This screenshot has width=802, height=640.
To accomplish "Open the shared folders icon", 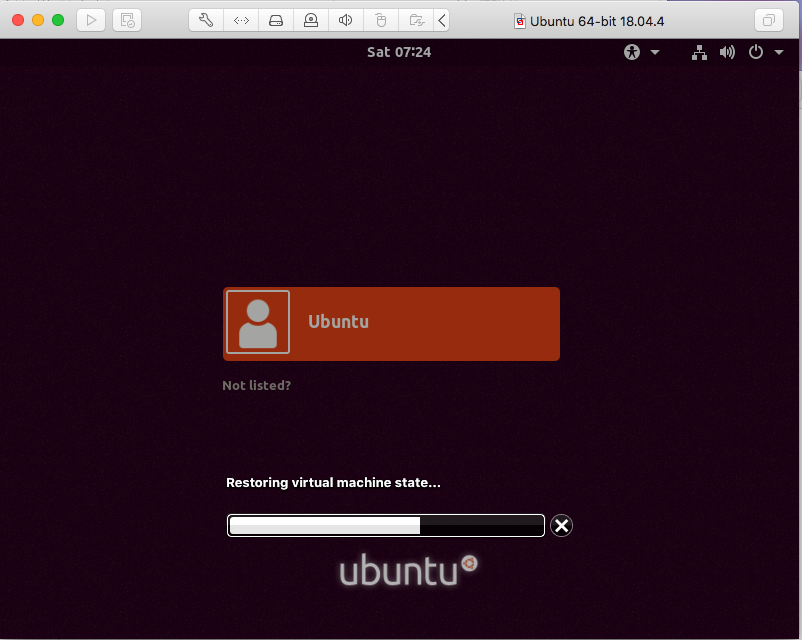I will pos(416,20).
